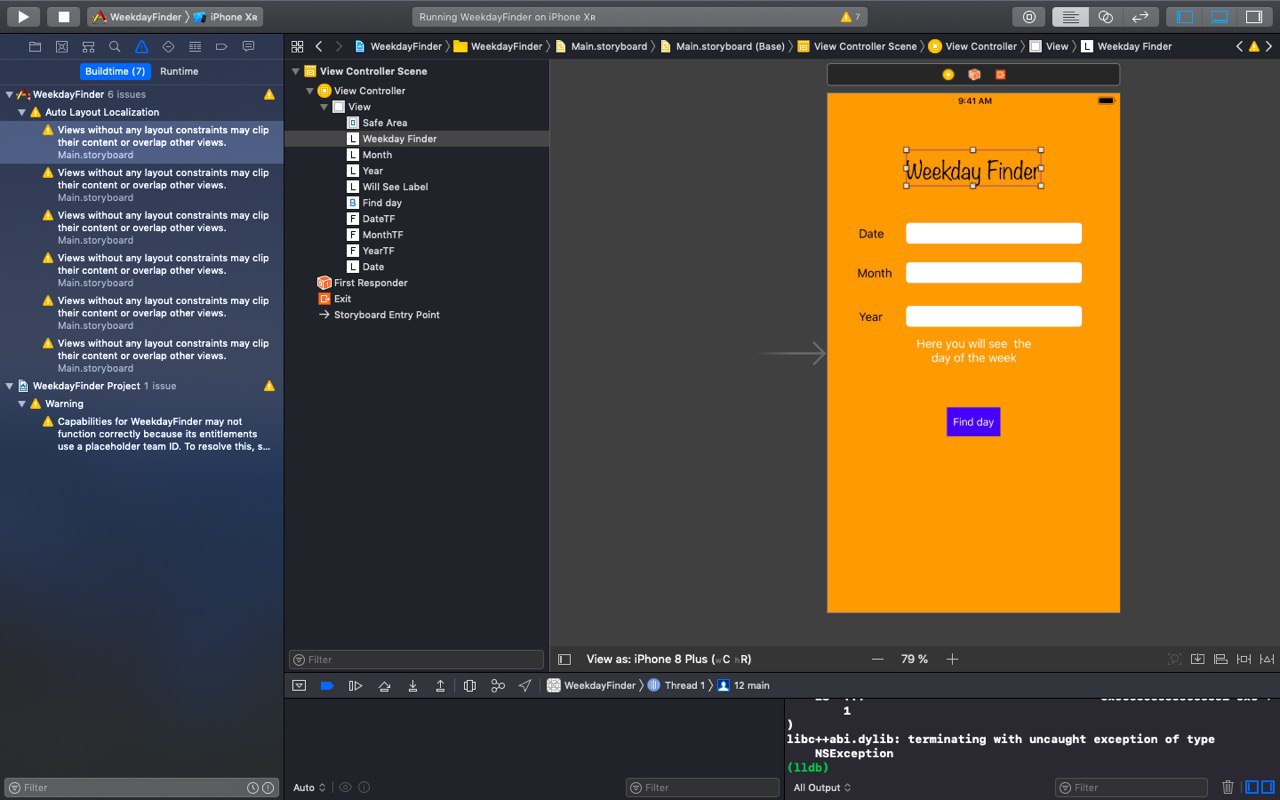Collapse the WeekdayFinder 6 issues group
Image resolution: width=1280 pixels, height=800 pixels.
tap(9, 94)
